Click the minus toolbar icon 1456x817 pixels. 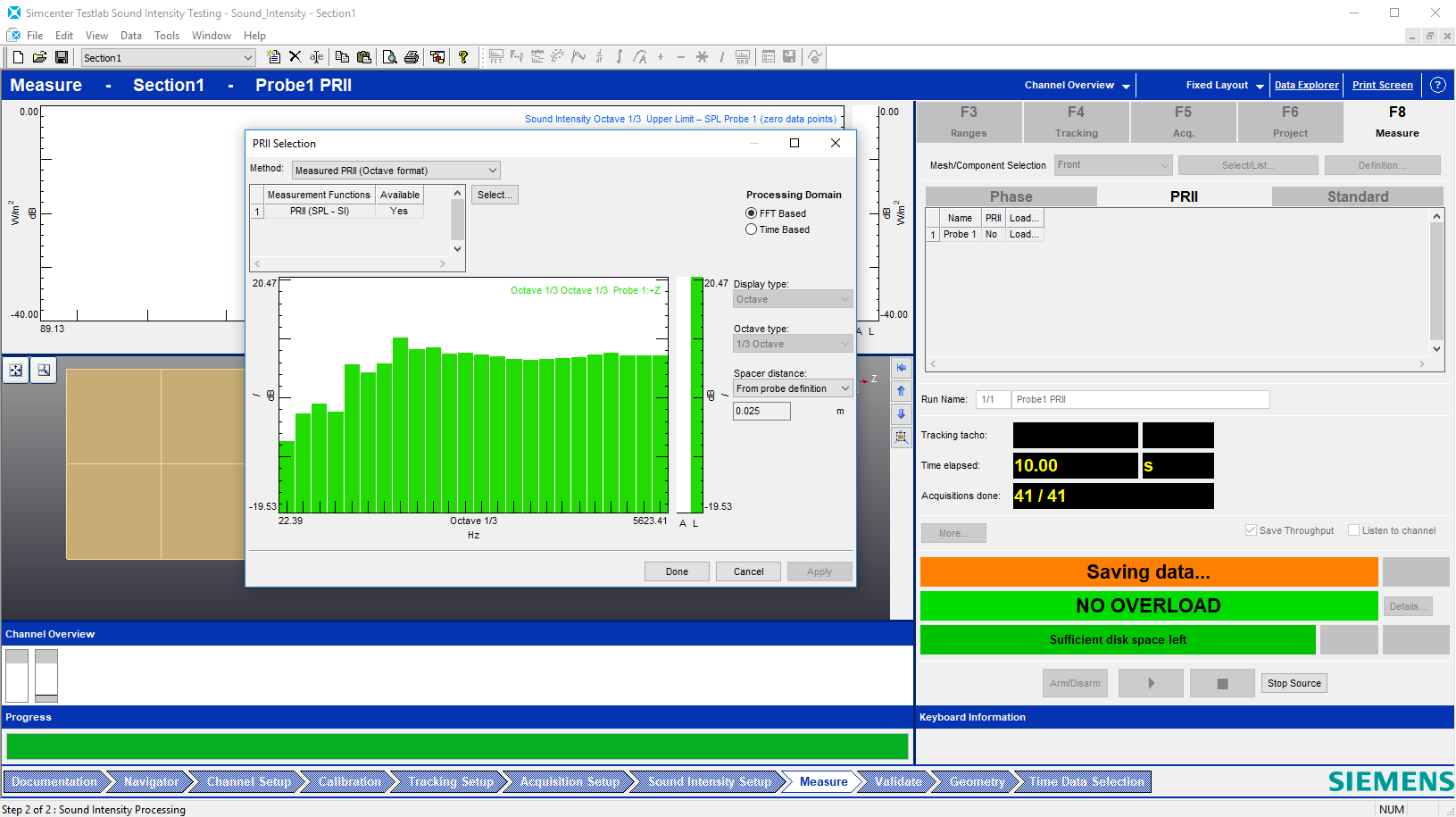[681, 57]
